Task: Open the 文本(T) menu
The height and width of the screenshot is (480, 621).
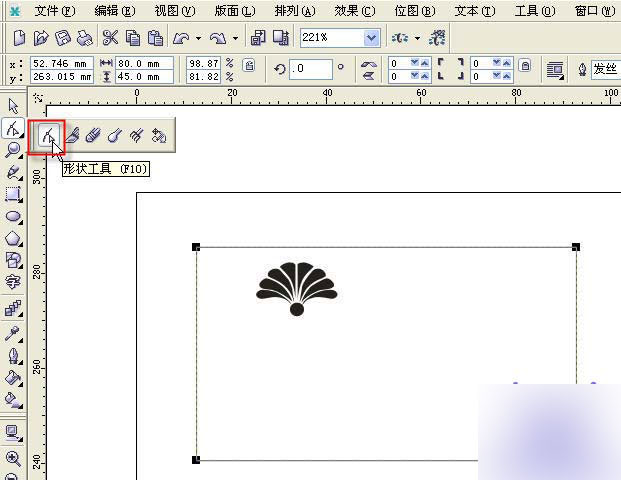Action: [474, 11]
